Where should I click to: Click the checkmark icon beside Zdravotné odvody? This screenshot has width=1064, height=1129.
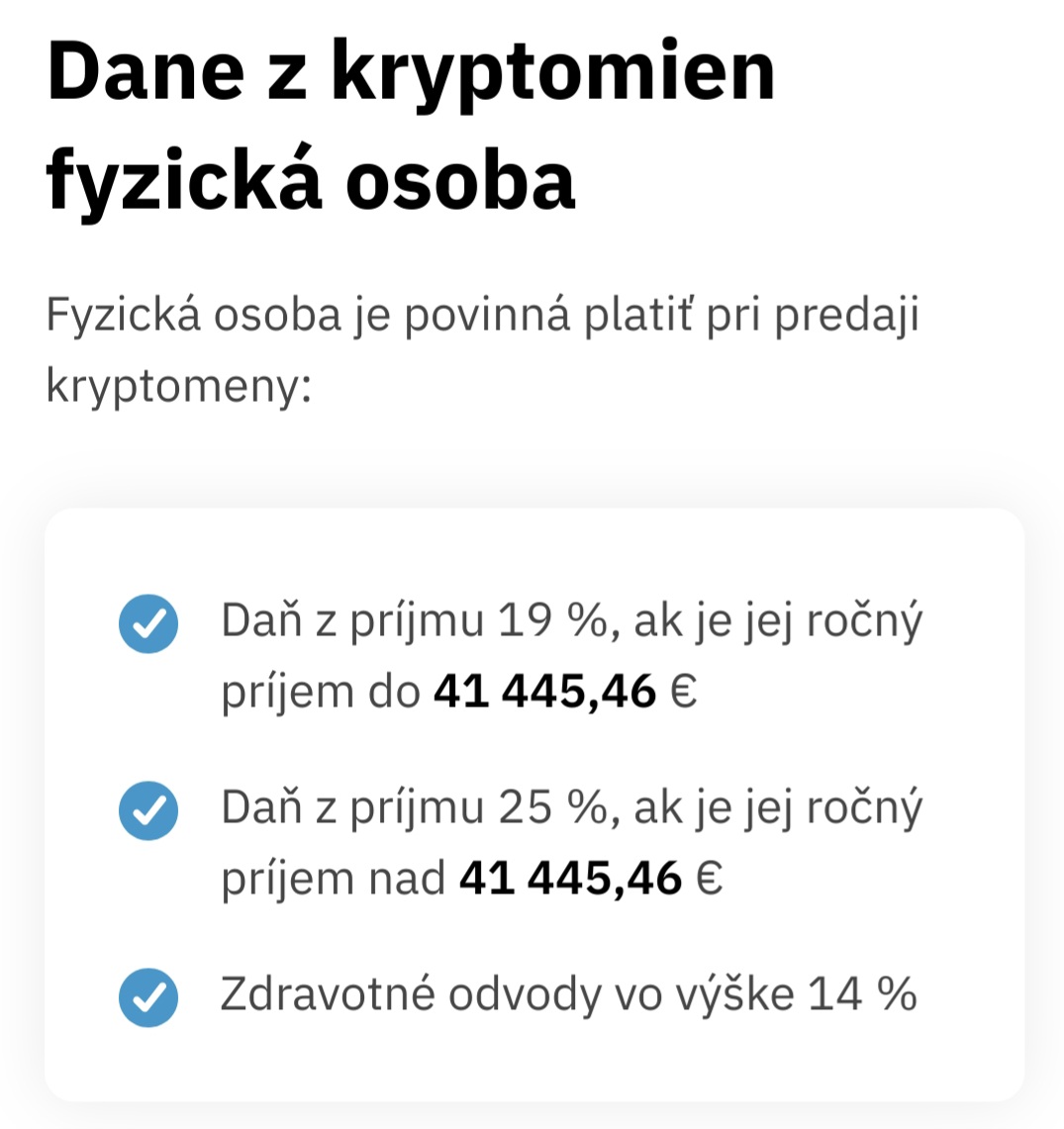coord(148,996)
